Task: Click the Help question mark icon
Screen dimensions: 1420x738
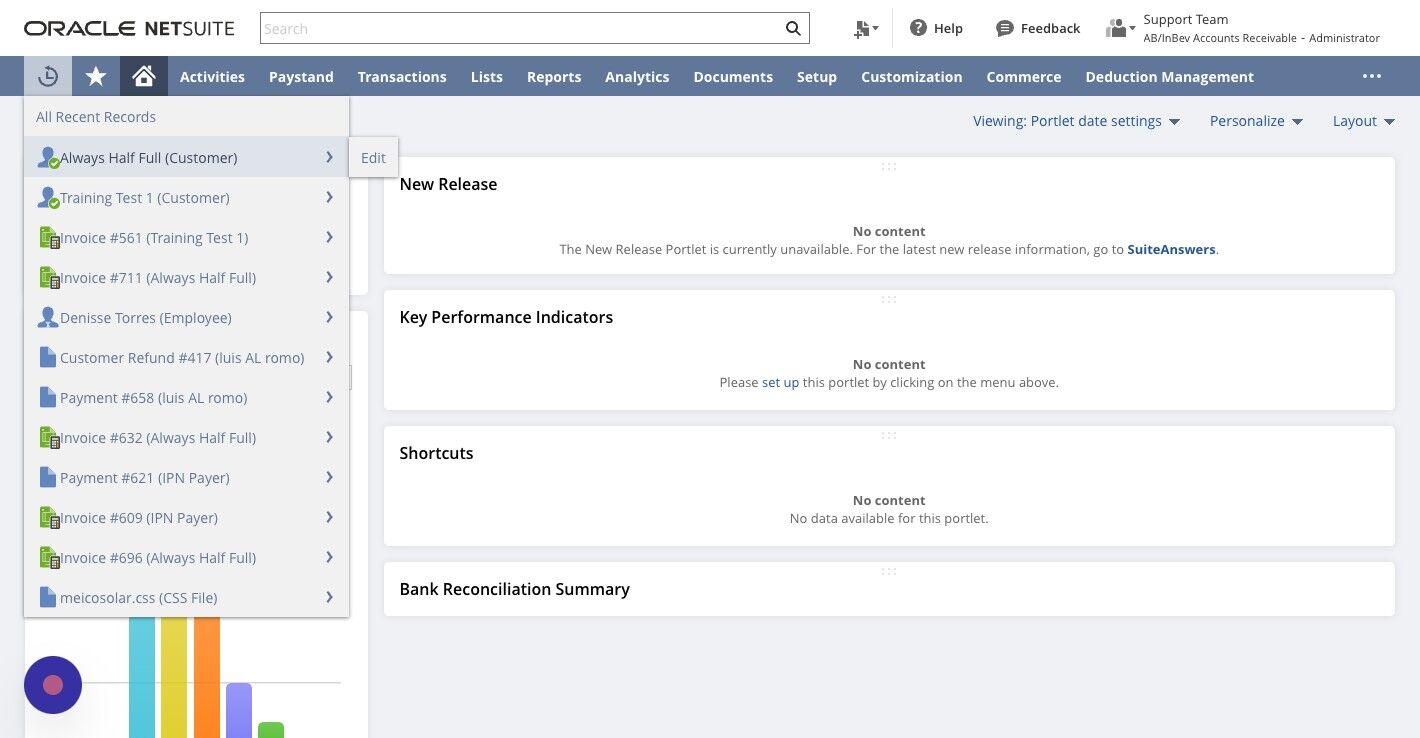Action: tap(918, 28)
